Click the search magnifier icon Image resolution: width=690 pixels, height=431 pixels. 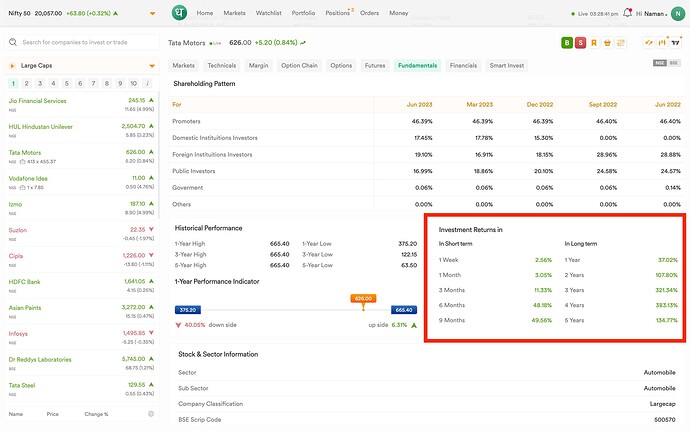pyautogui.click(x=13, y=42)
